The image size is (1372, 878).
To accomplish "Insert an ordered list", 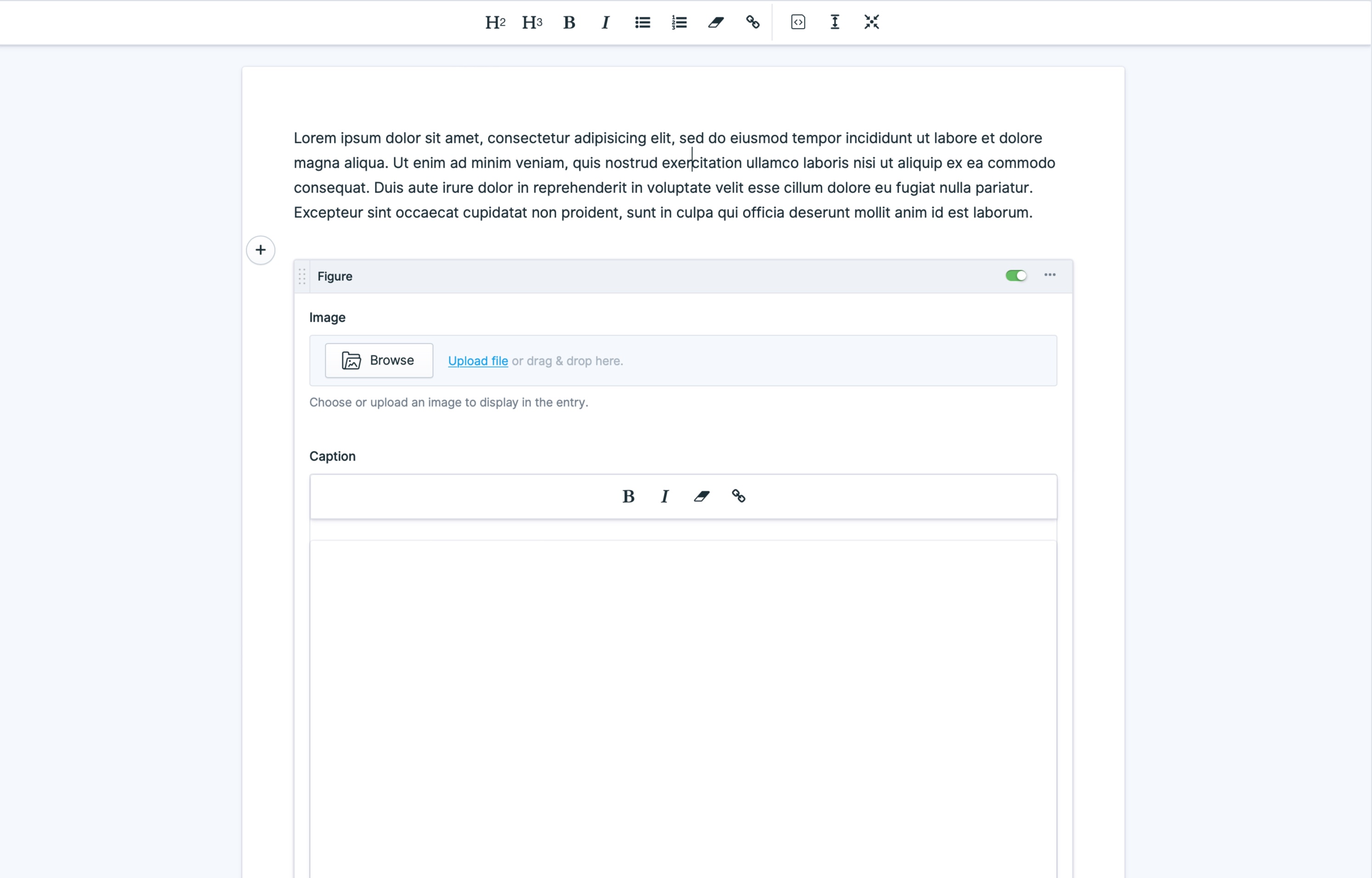I will pyautogui.click(x=679, y=22).
